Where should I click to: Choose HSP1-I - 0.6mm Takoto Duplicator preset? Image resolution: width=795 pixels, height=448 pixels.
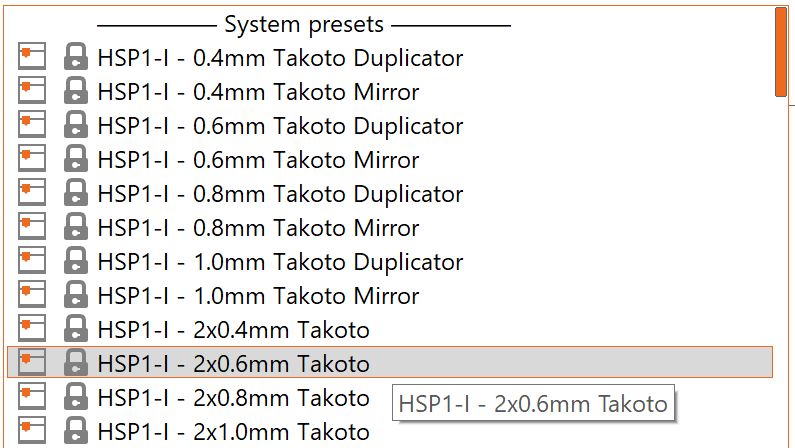[280, 126]
